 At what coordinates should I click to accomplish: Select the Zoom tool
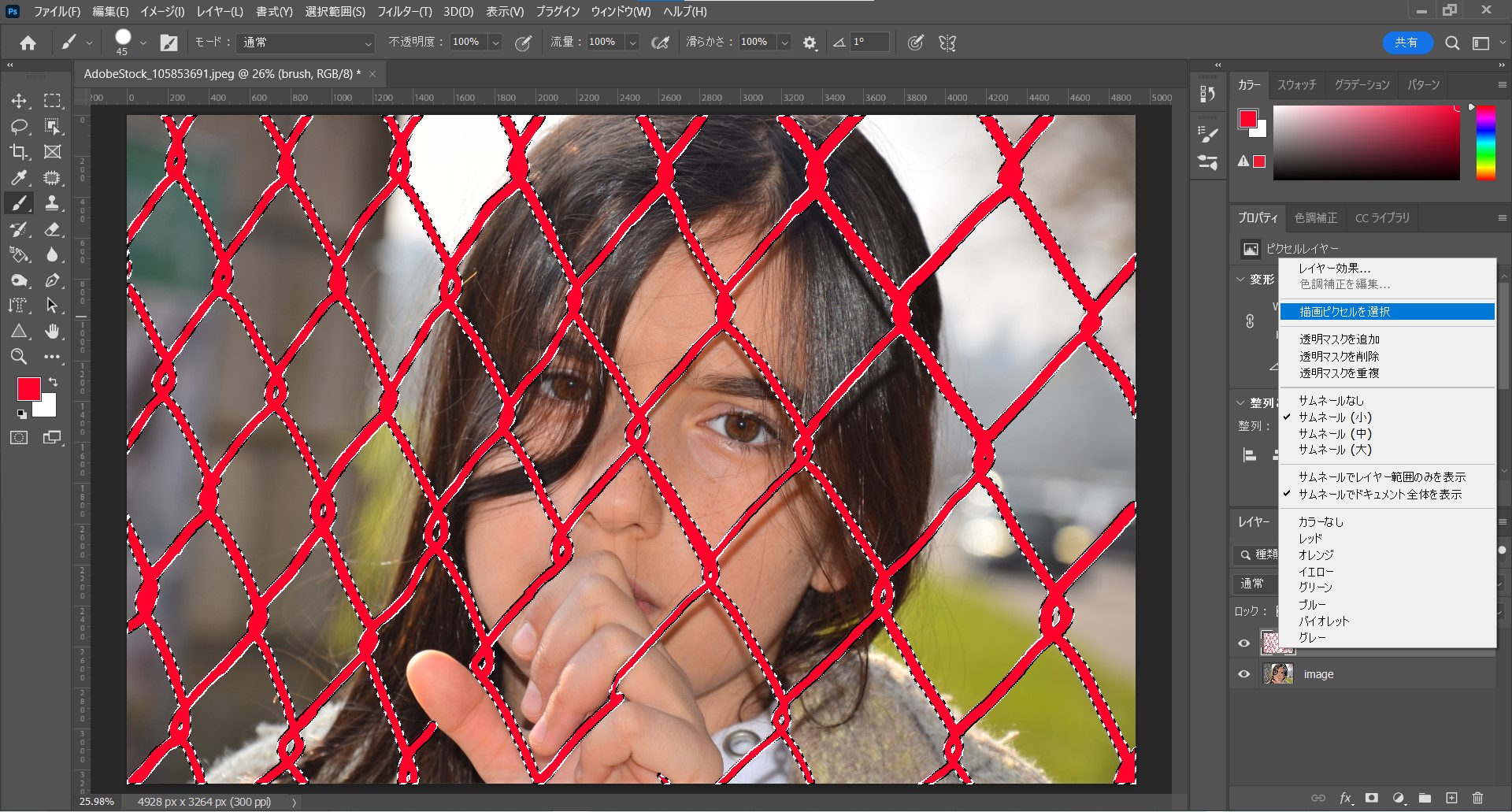click(19, 357)
